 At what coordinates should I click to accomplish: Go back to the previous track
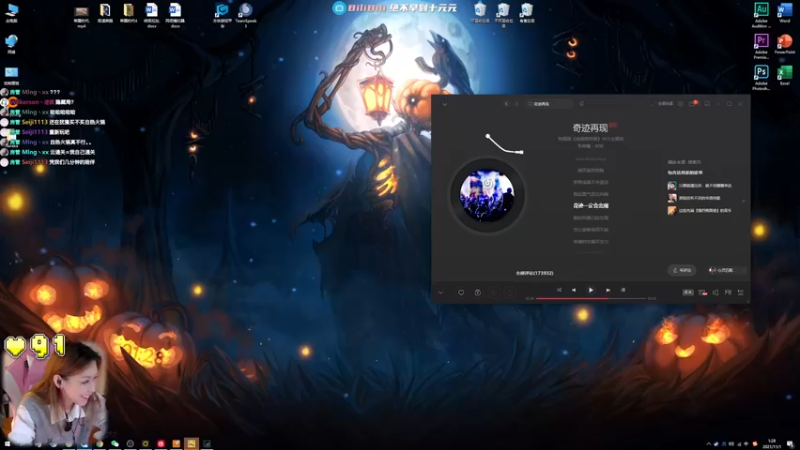point(574,290)
